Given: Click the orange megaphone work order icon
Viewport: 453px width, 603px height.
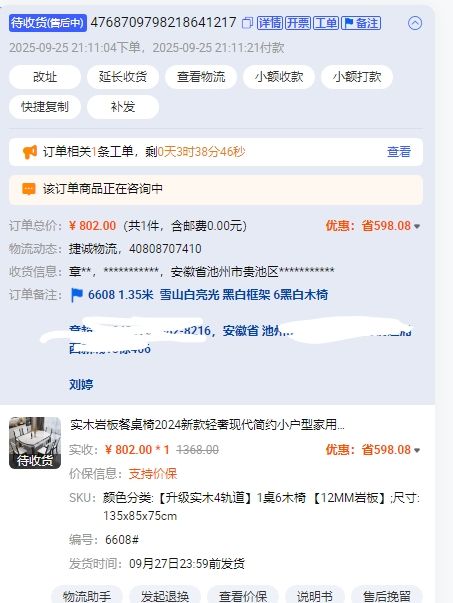Looking at the screenshot, I should click(30, 152).
